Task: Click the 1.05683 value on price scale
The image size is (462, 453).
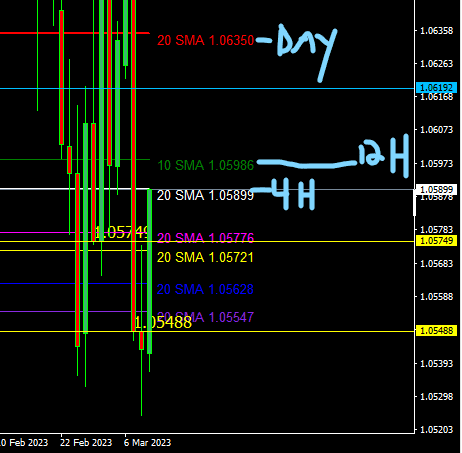Action: pos(437,264)
